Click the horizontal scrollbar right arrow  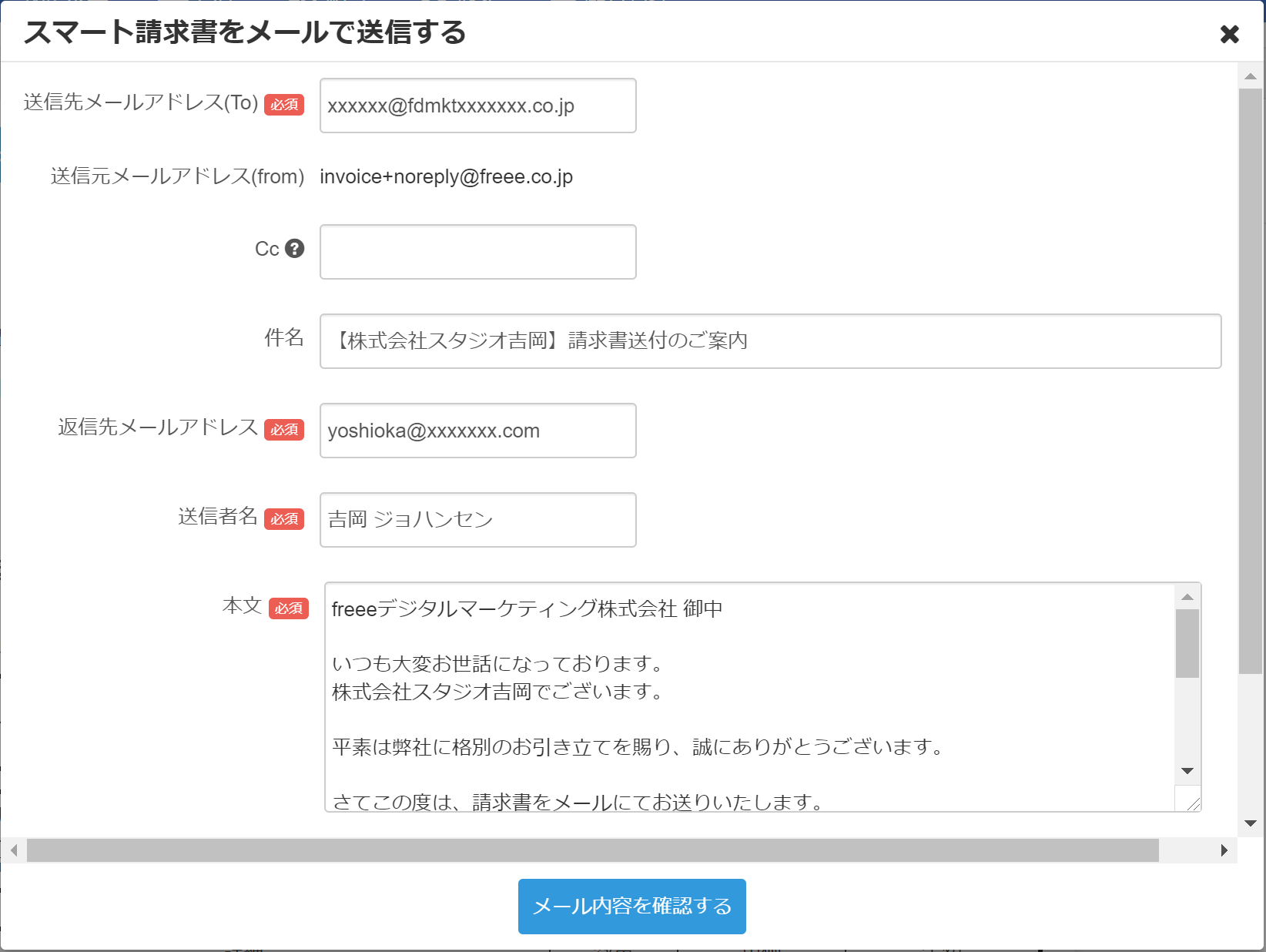tap(1224, 850)
